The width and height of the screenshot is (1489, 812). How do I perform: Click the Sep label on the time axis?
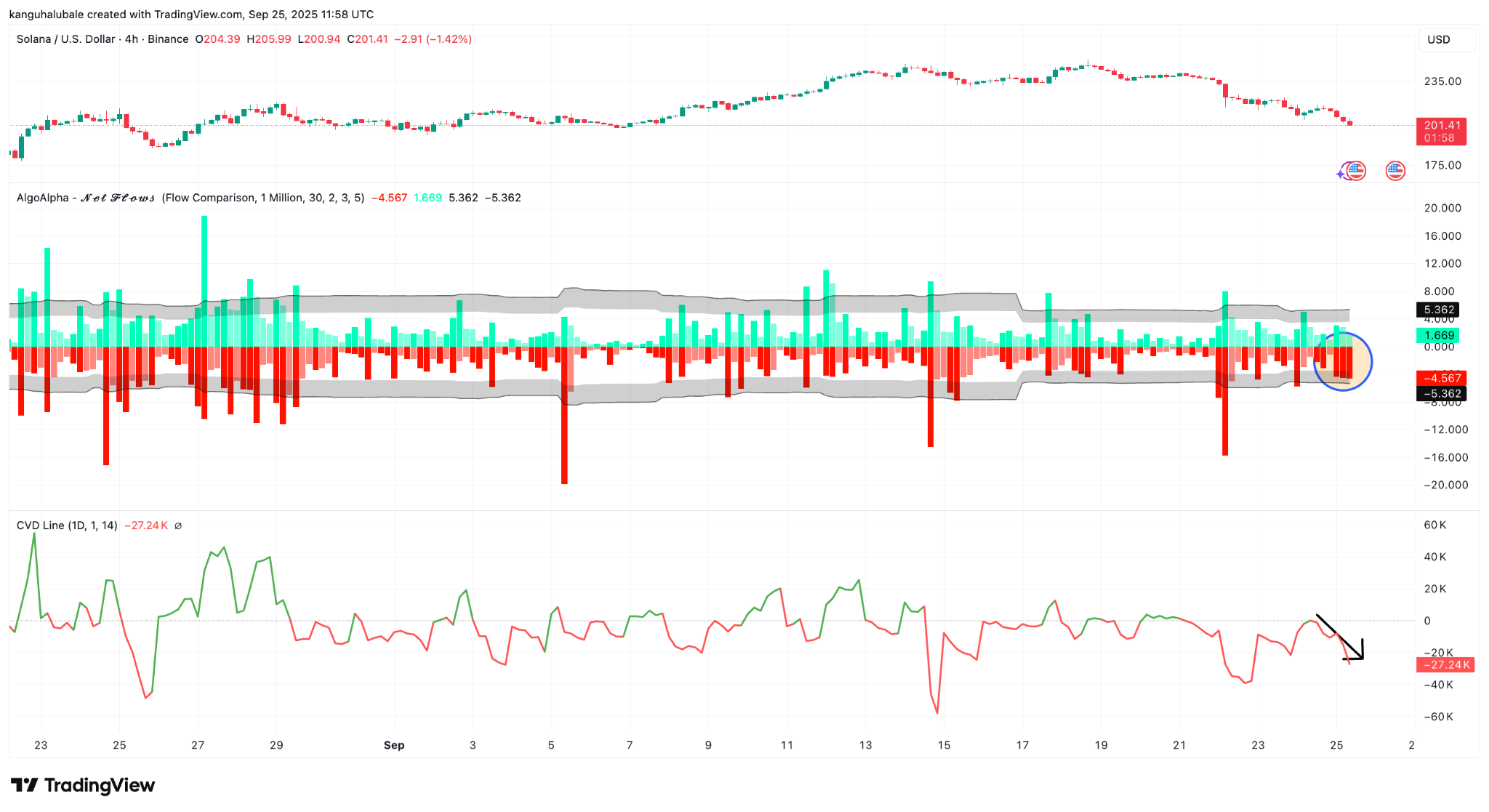[393, 745]
